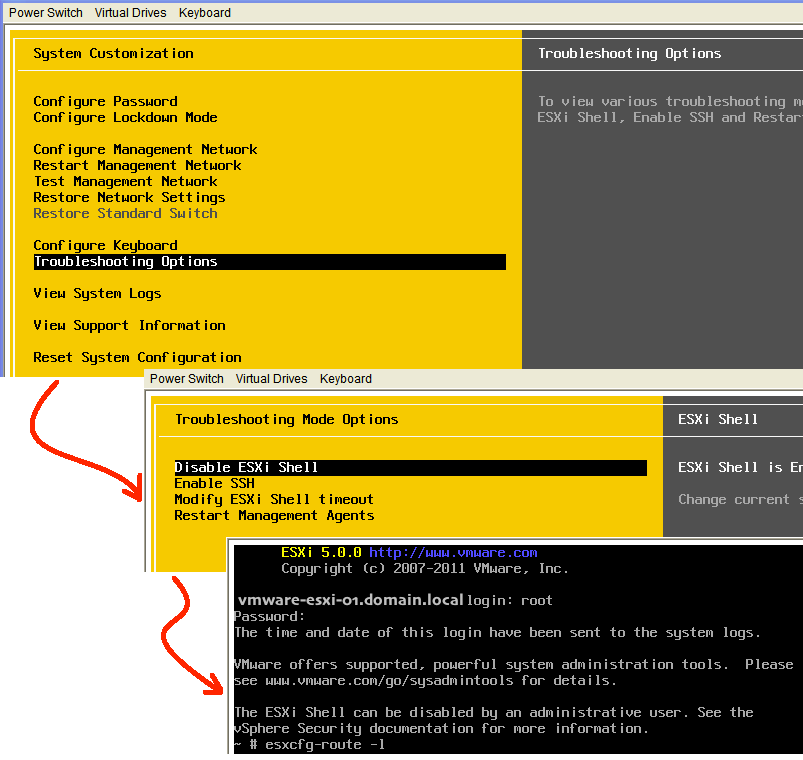Click Troubleshooting Options heading in right pane
This screenshot has width=803, height=760.
point(629,53)
